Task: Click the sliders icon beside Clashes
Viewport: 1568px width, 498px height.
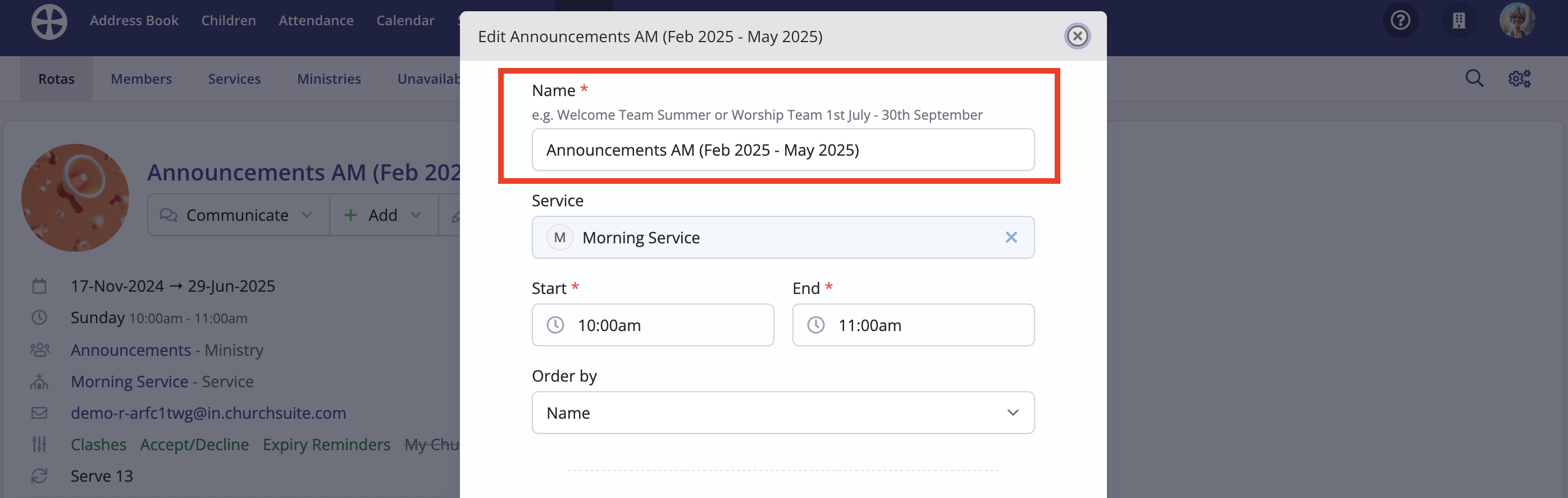Action: click(39, 445)
